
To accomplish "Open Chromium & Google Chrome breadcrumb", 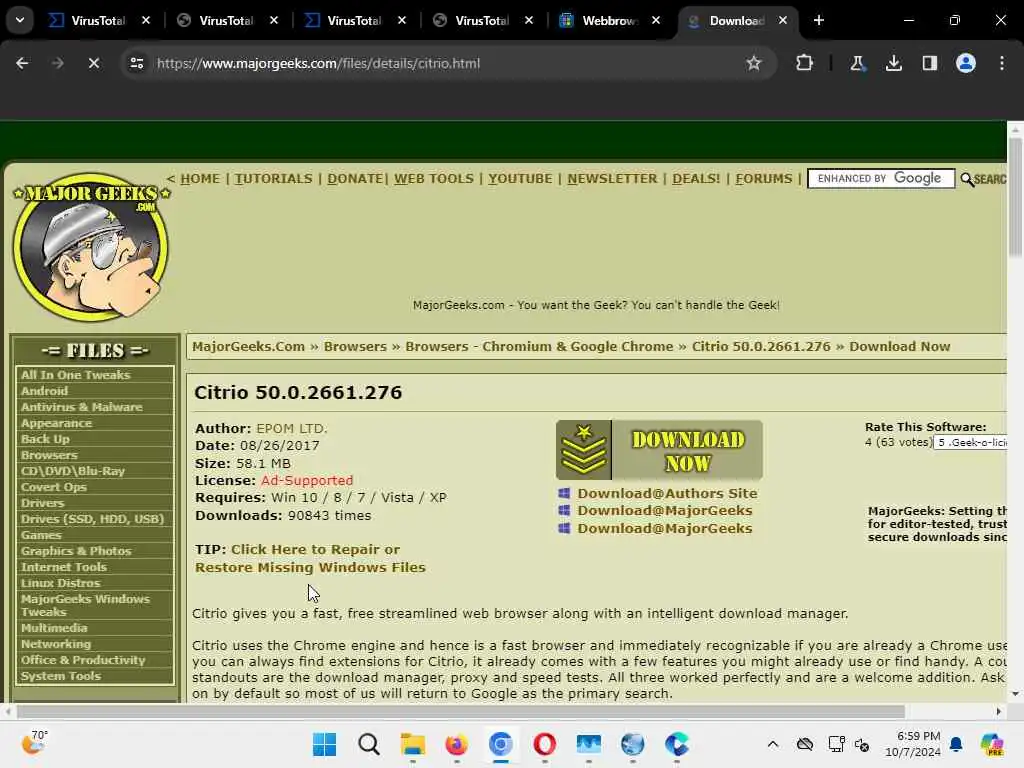I will pos(539,347).
